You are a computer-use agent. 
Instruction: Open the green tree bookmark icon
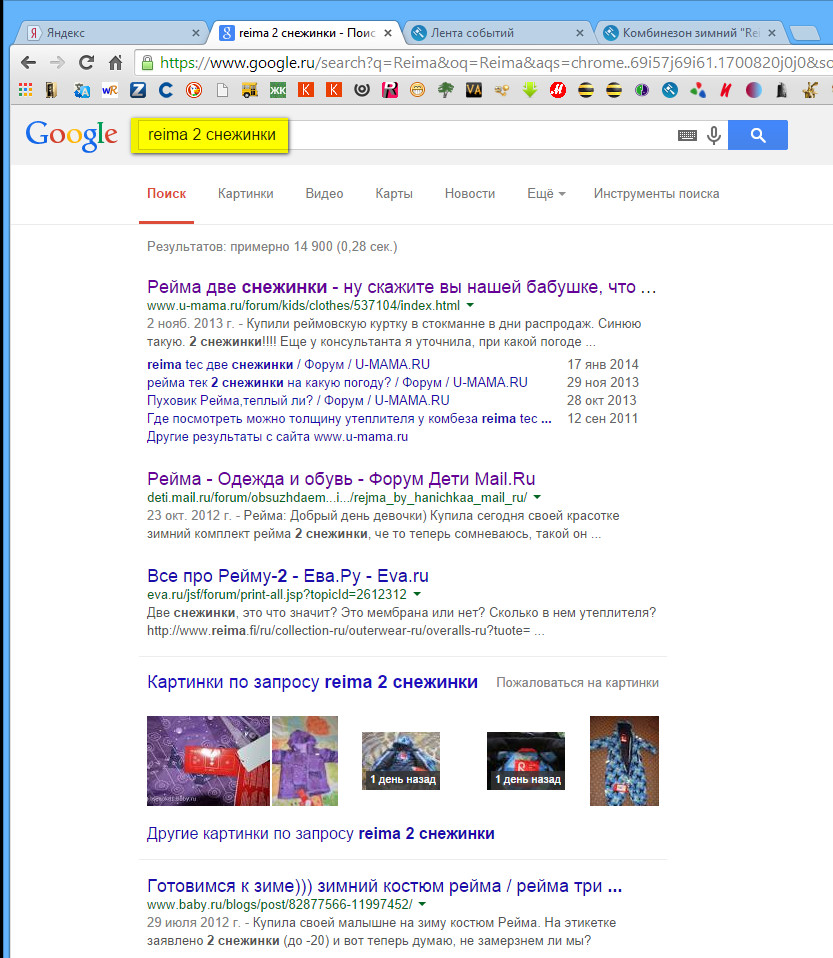point(446,90)
